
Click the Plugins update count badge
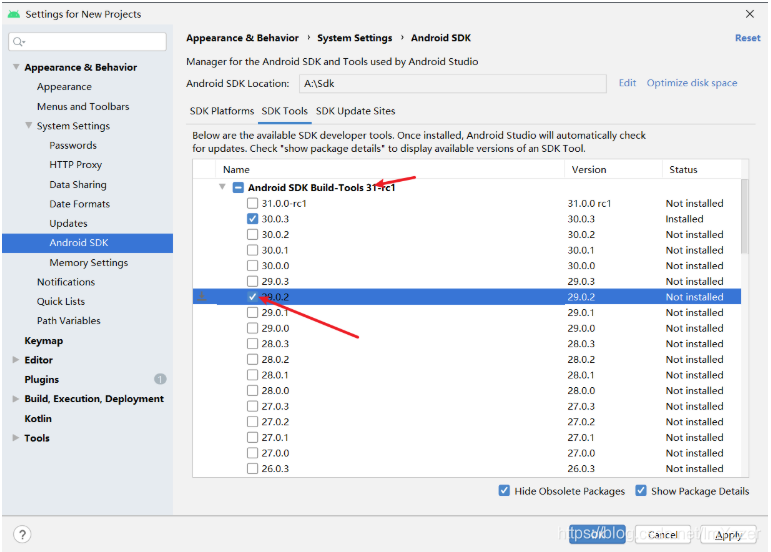click(x=160, y=379)
